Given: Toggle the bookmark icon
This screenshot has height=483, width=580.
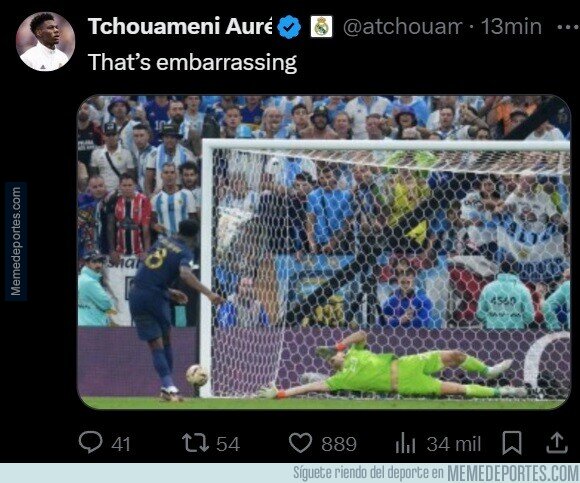Looking at the screenshot, I should (x=512, y=443).
